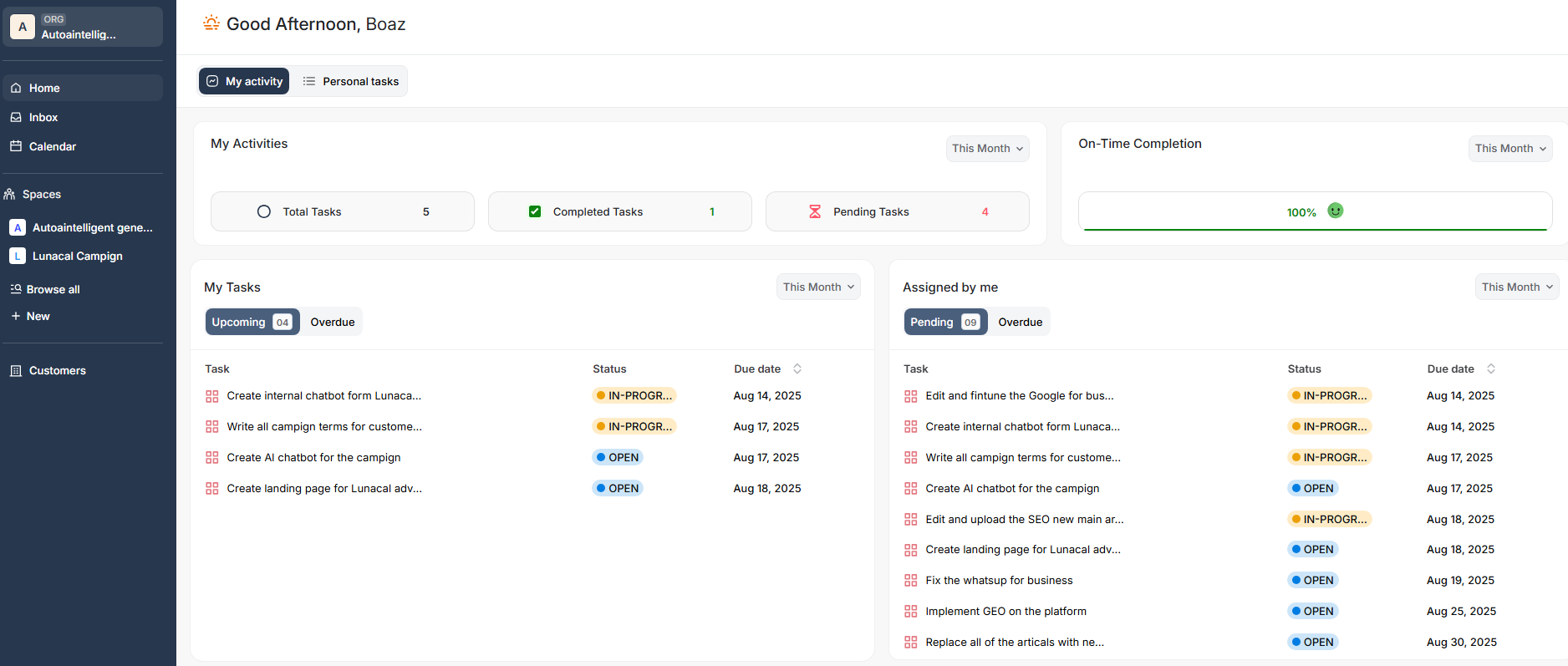This screenshot has width=1568, height=666.
Task: Click the 100% on-time completion progress bar
Action: click(1314, 212)
